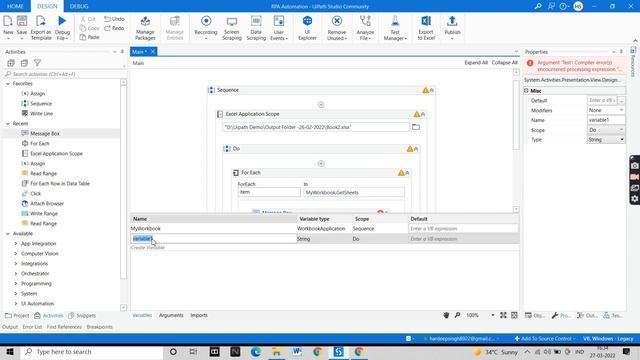Toggle pan hand tool
Viewport: 640px width, 360px height.
point(446,315)
